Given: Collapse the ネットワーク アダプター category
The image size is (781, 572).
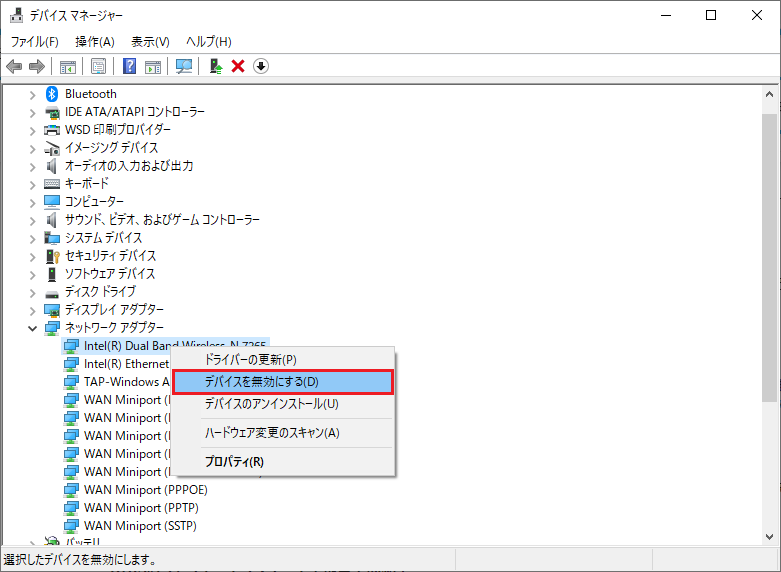Looking at the screenshot, I should point(32,328).
